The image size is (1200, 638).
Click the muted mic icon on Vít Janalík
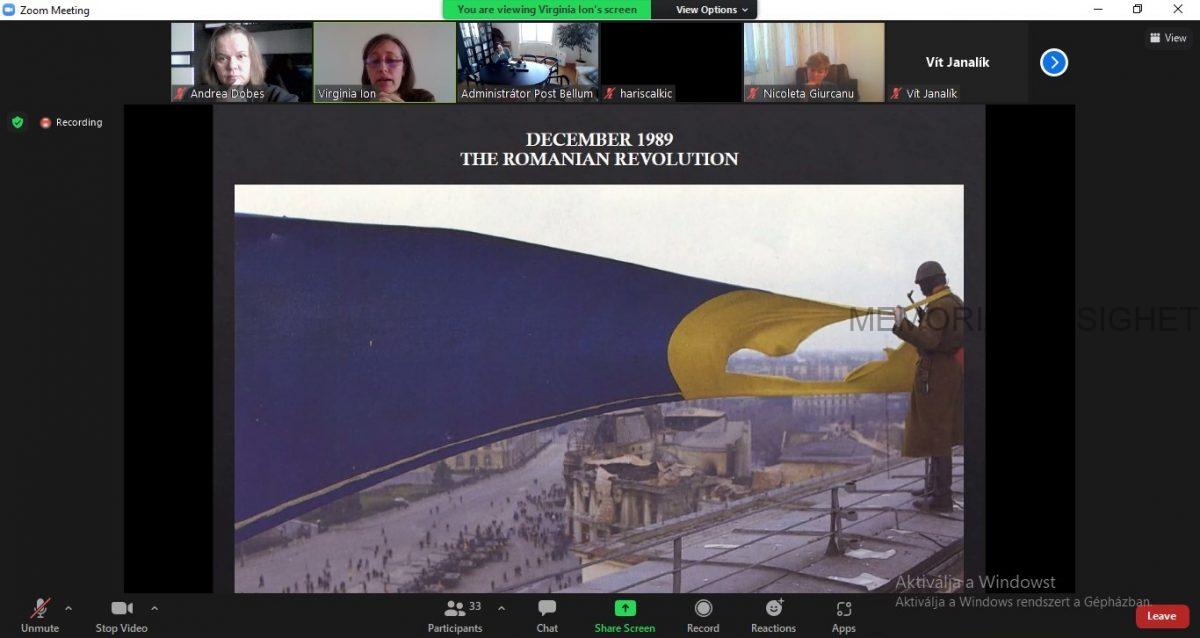point(896,94)
